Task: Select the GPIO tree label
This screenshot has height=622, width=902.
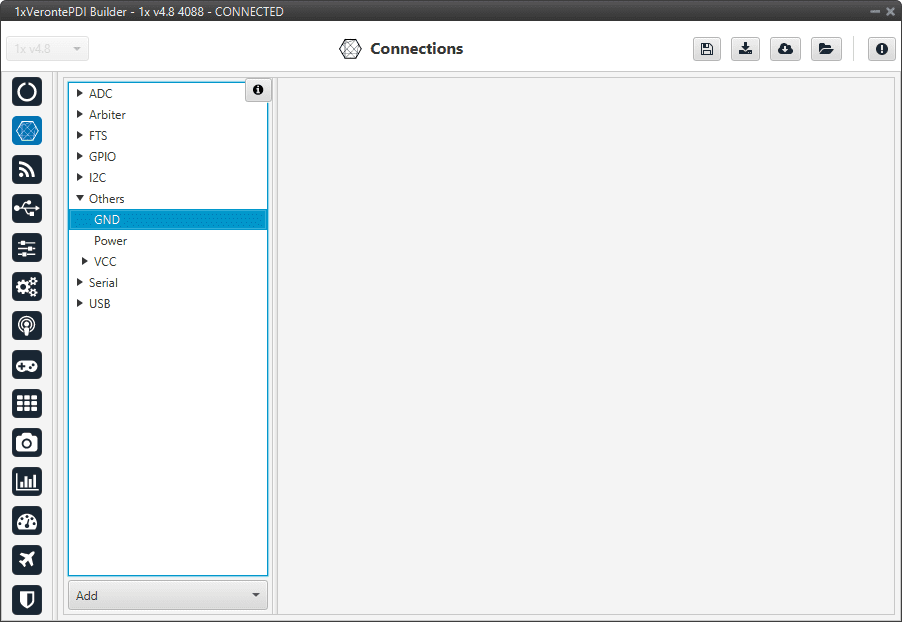Action: click(x=102, y=157)
